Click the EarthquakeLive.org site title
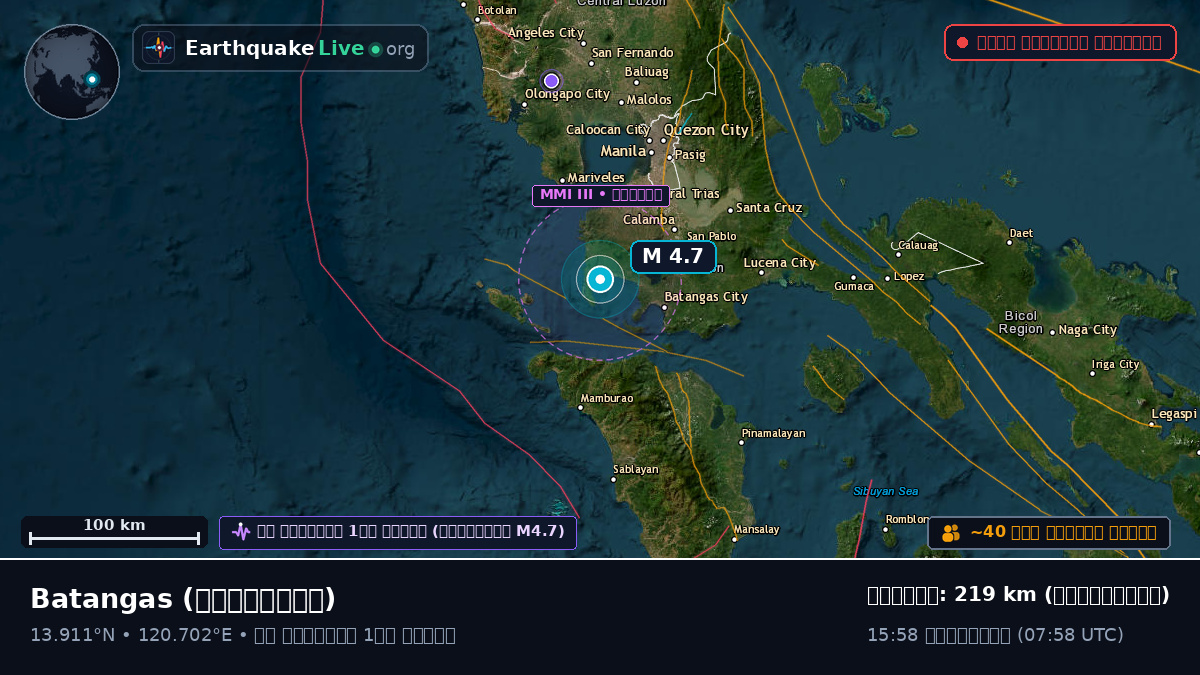This screenshot has height=675, width=1200. point(300,49)
